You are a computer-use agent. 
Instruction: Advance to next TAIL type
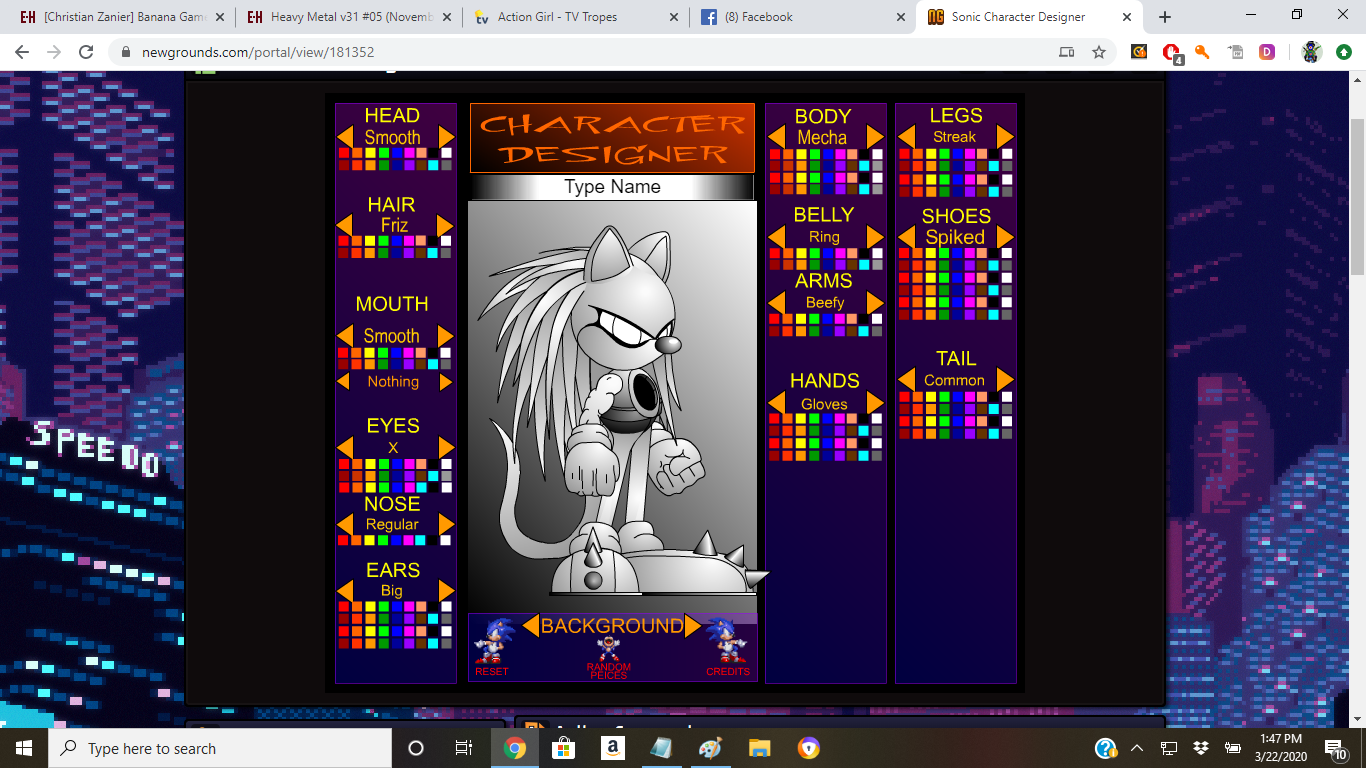[x=1005, y=380]
